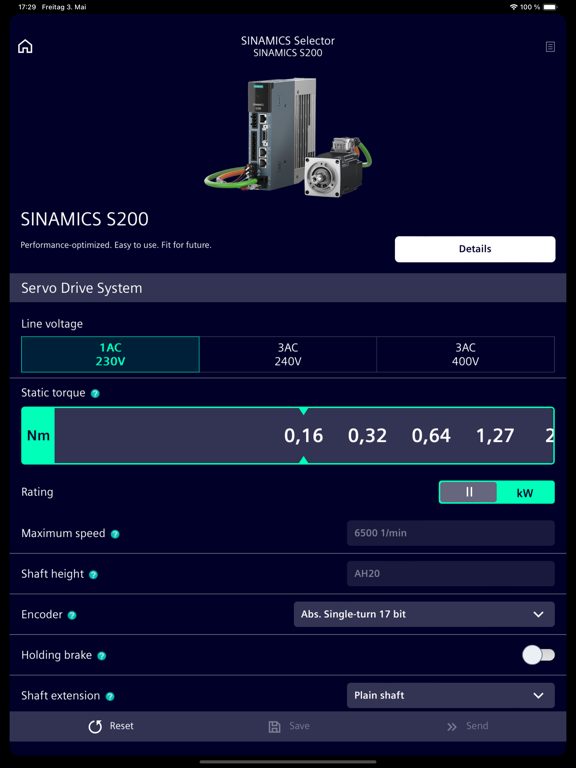Open the Details button

tap(475, 249)
